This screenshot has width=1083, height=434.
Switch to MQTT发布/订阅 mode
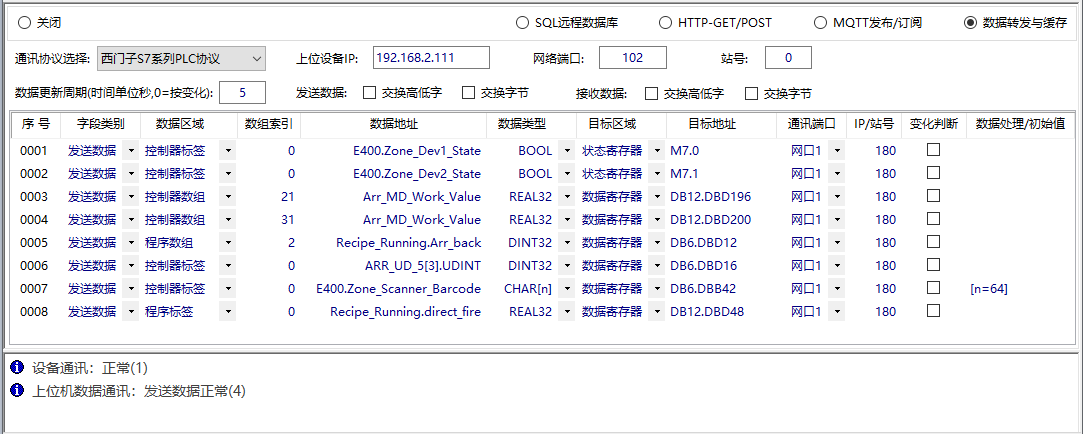pyautogui.click(x=821, y=22)
